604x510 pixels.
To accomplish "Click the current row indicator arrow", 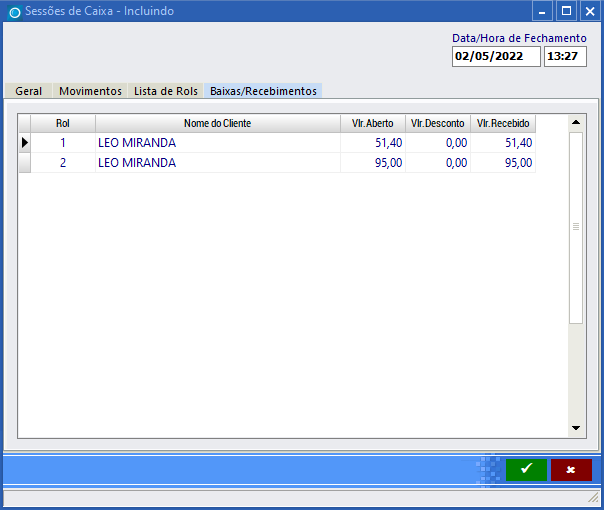I will [25, 143].
